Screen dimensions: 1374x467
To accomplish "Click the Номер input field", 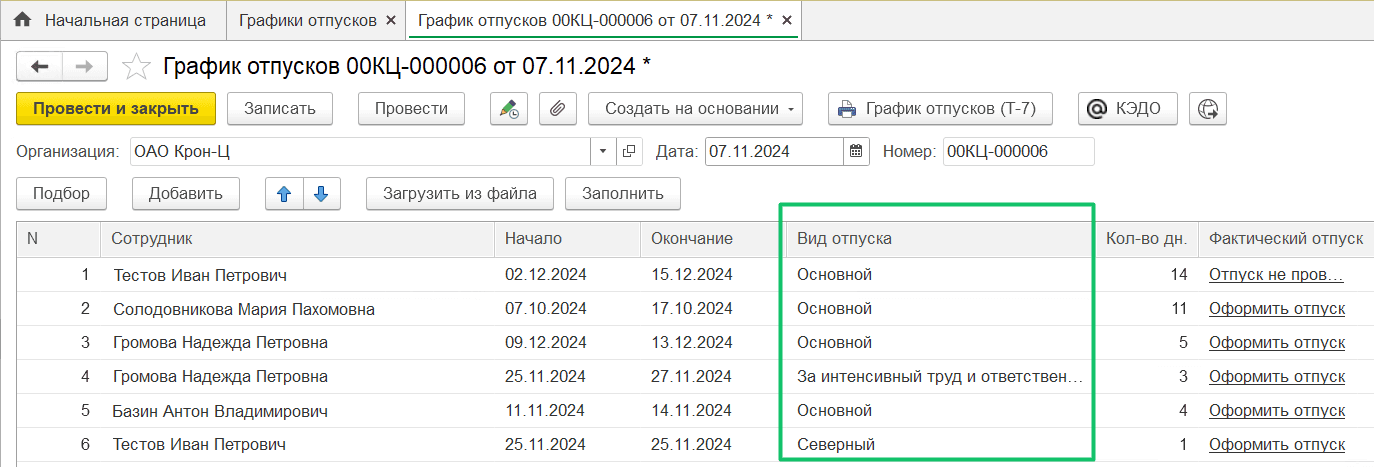I will click(1019, 152).
